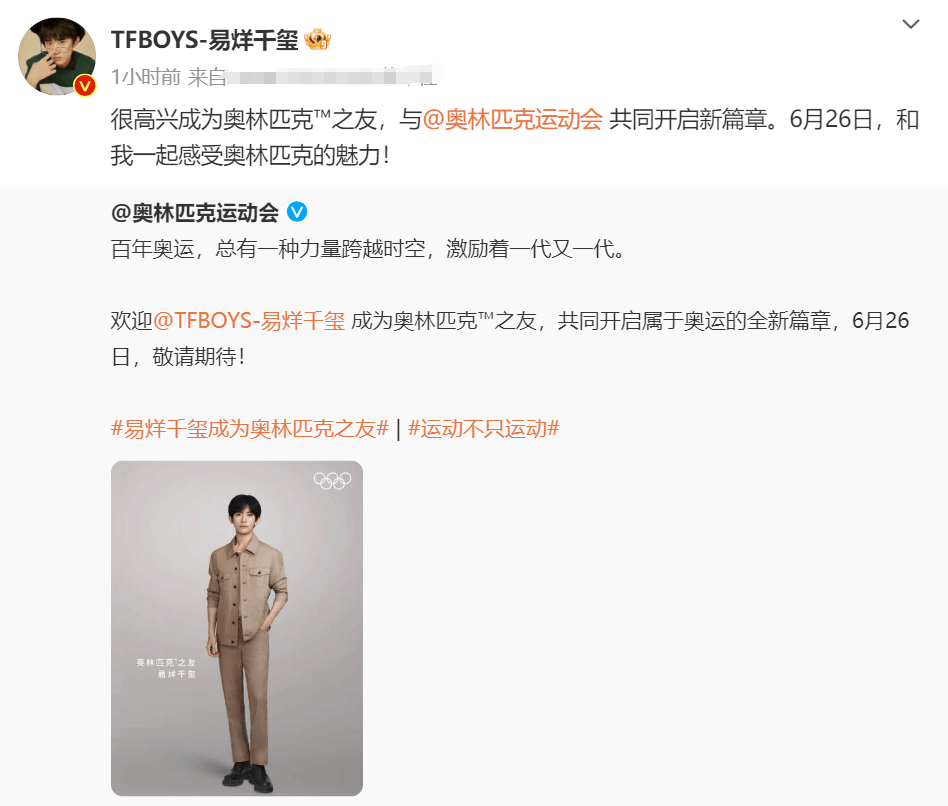Click the crown membership icon
948x806 pixels.
[x=317, y=40]
